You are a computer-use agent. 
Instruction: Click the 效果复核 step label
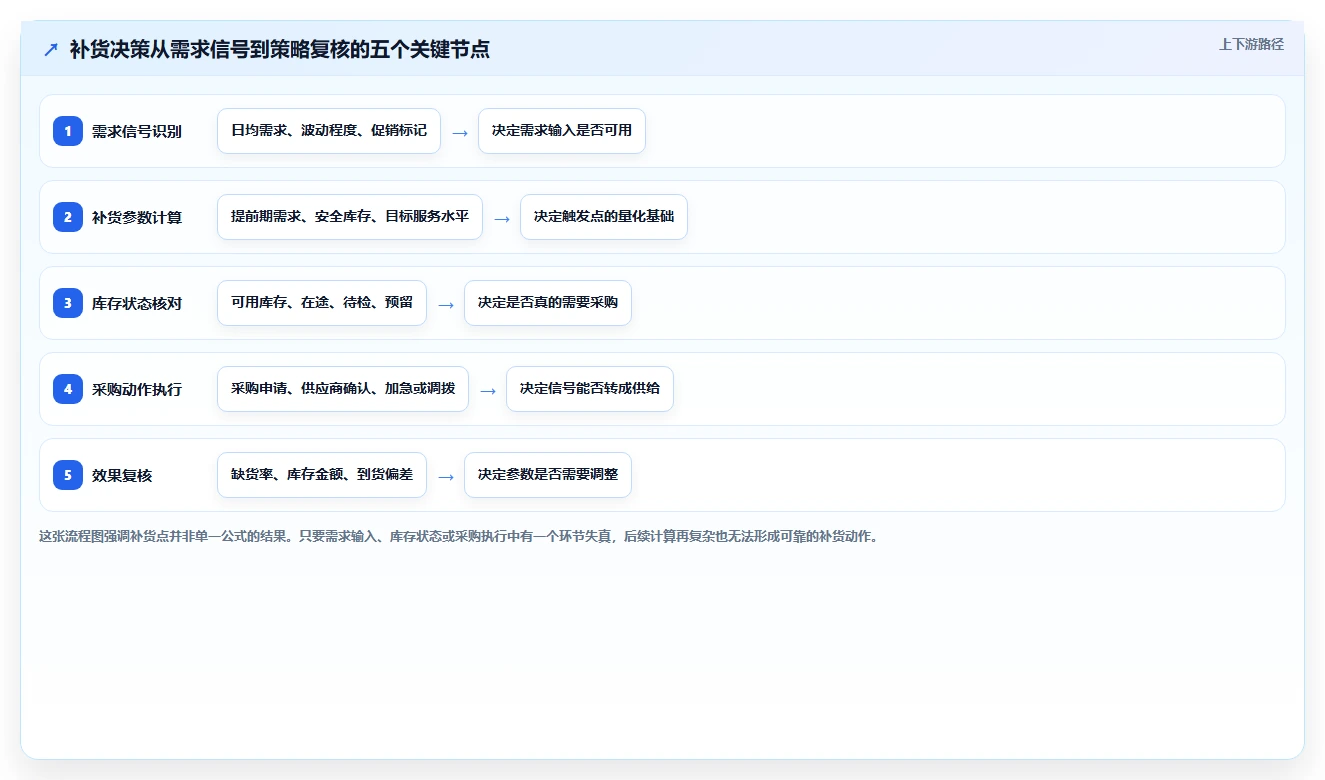(122, 475)
